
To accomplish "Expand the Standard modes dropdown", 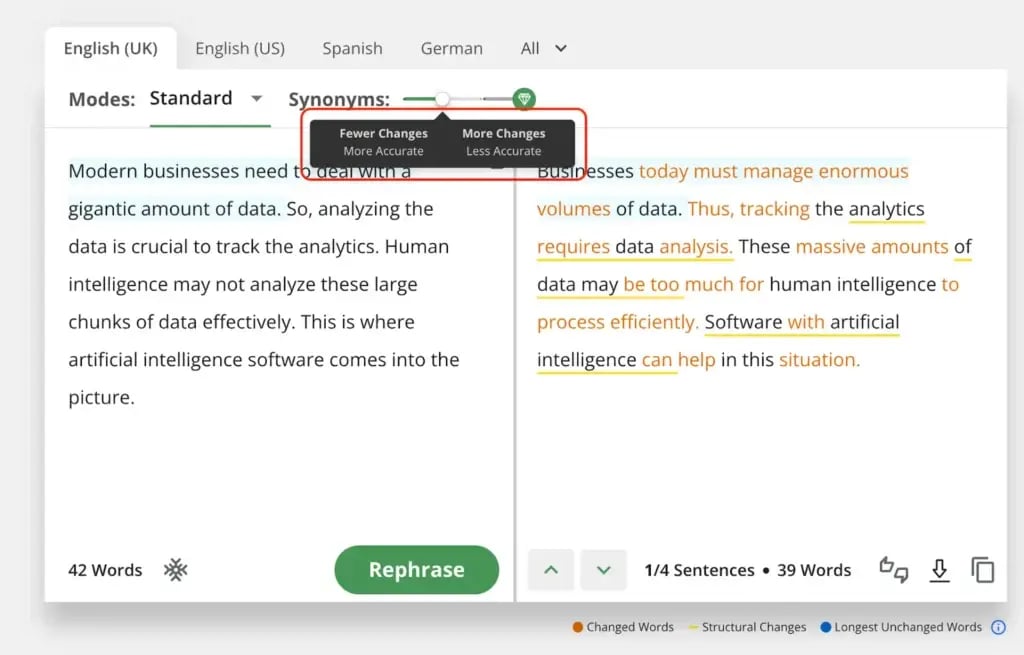I will [256, 98].
